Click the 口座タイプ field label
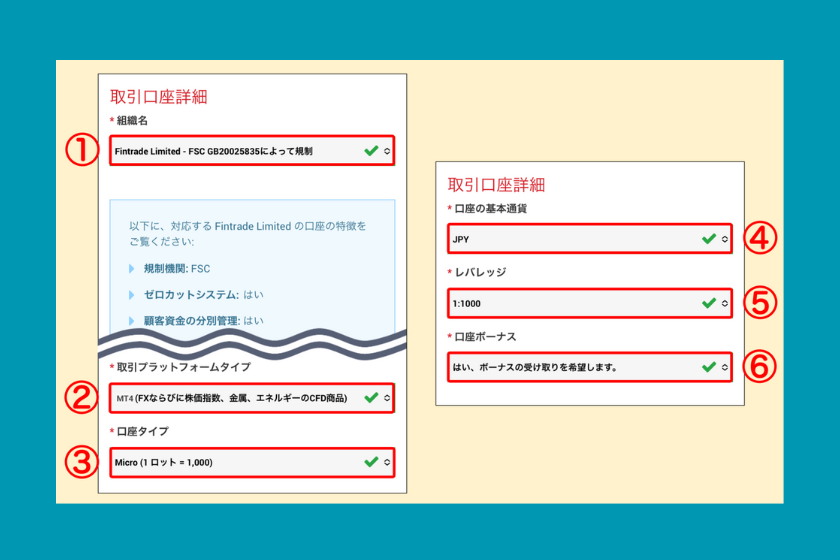This screenshot has height=560, width=840. [x=142, y=431]
